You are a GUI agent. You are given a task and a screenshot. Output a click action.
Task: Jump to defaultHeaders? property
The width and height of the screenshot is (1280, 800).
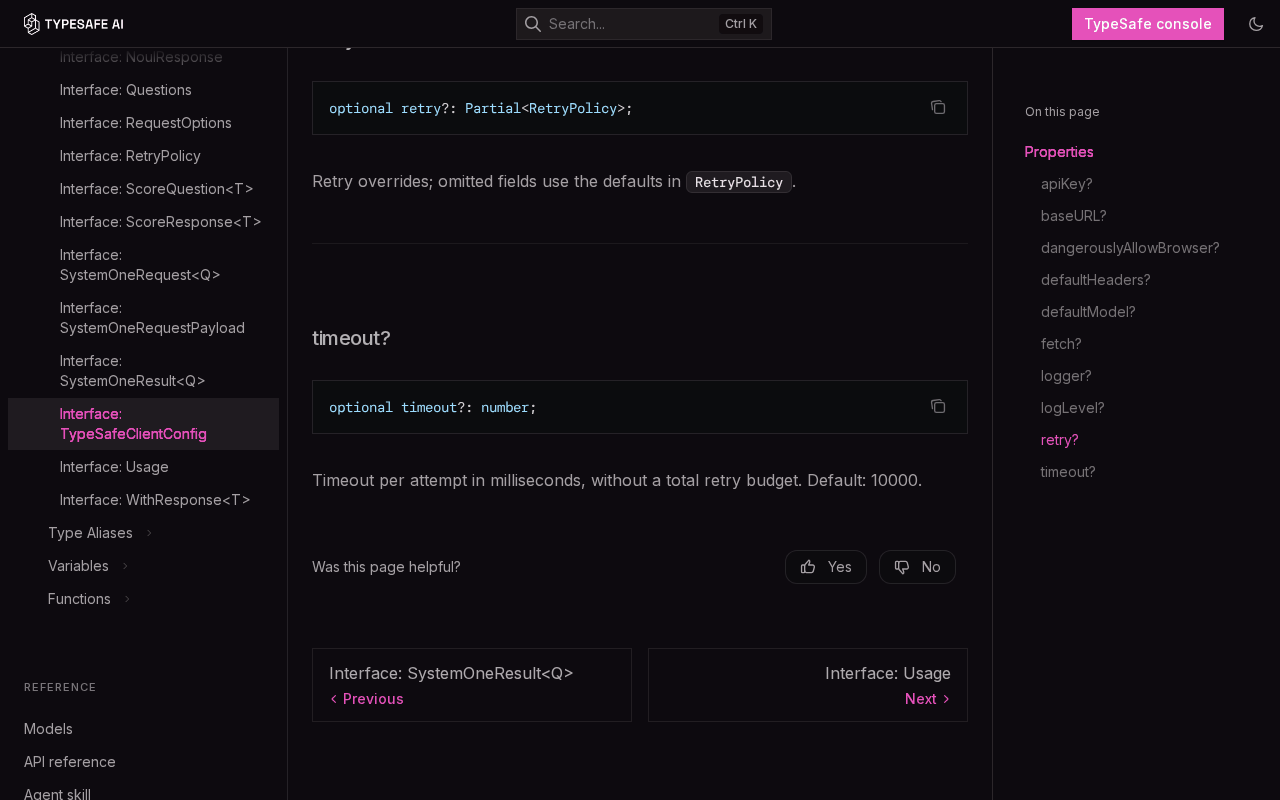click(1096, 280)
